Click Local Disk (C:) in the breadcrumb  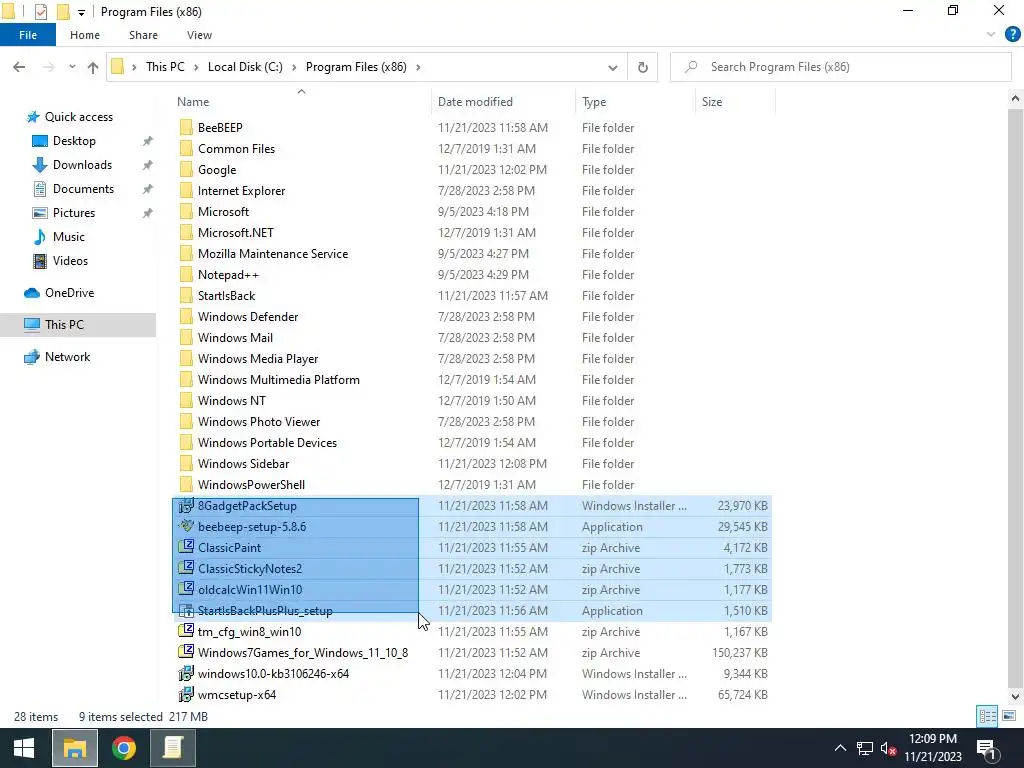click(245, 67)
